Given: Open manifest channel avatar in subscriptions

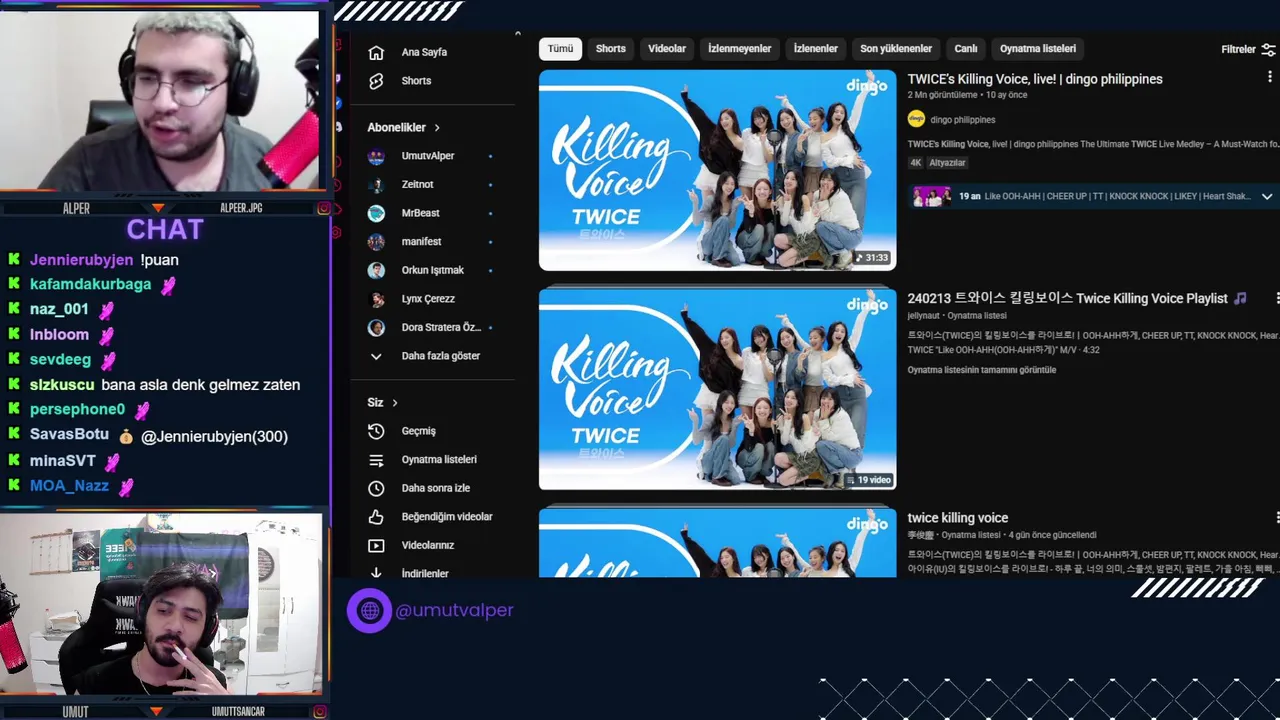Looking at the screenshot, I should click(x=376, y=242).
